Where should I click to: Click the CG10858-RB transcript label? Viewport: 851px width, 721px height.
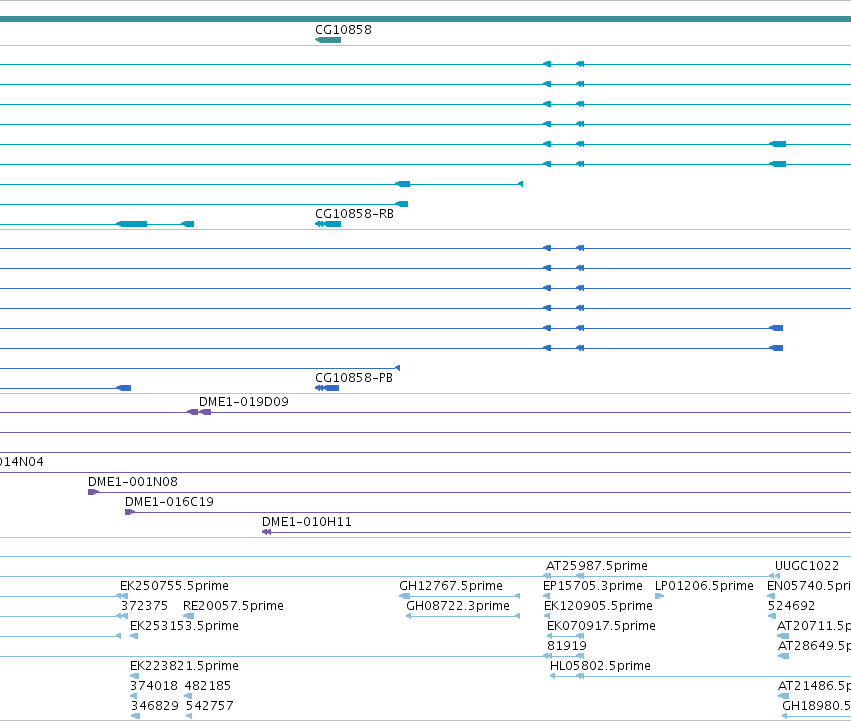click(x=354, y=214)
